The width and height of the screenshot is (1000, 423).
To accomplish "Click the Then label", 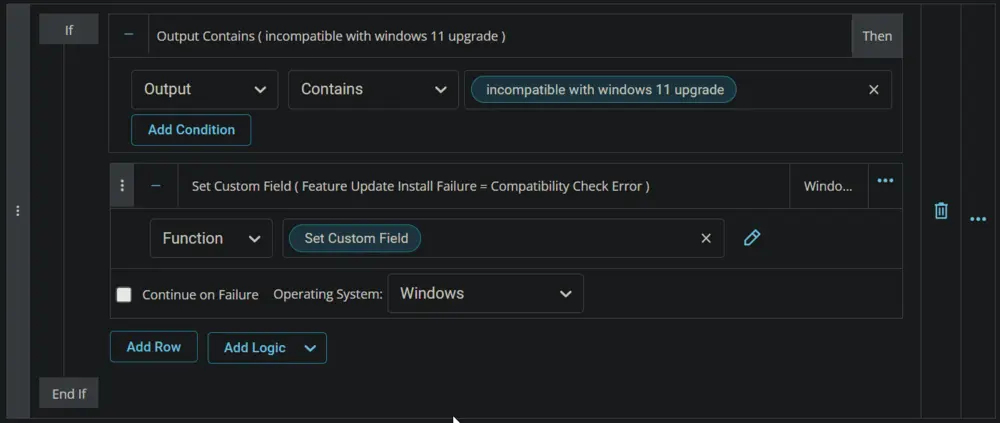I will 877,36.
